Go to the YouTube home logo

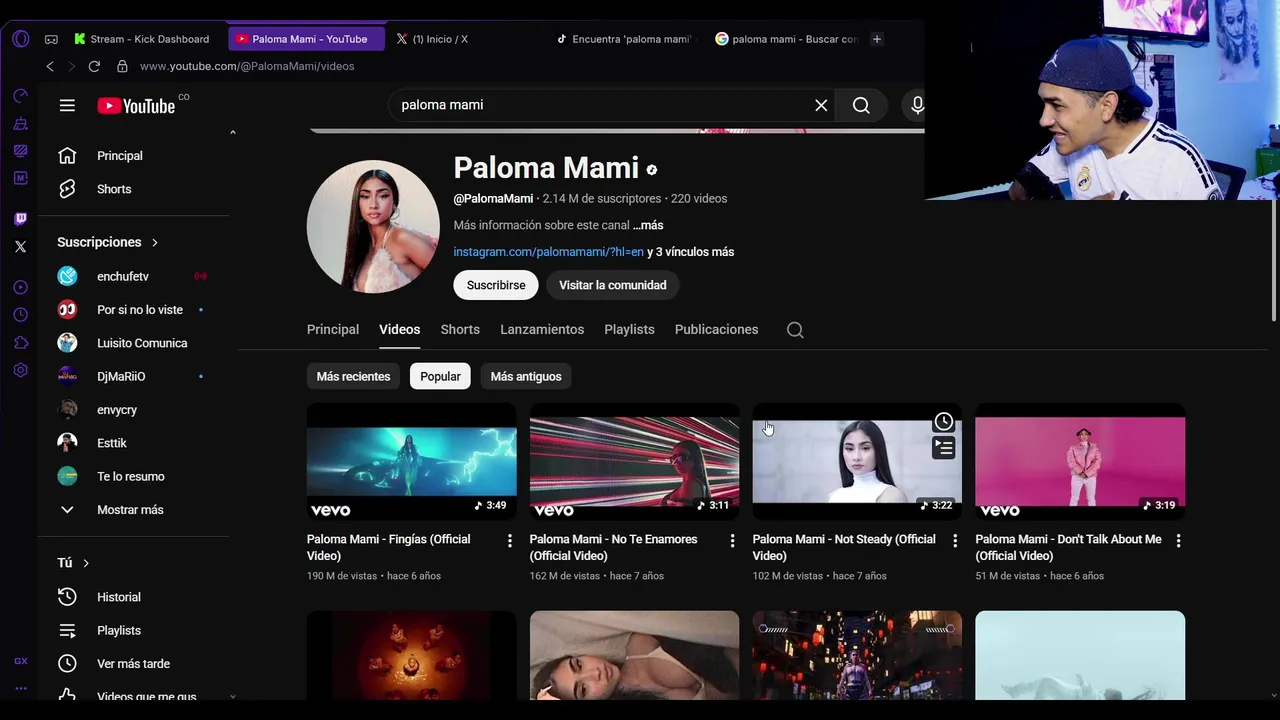[x=136, y=105]
